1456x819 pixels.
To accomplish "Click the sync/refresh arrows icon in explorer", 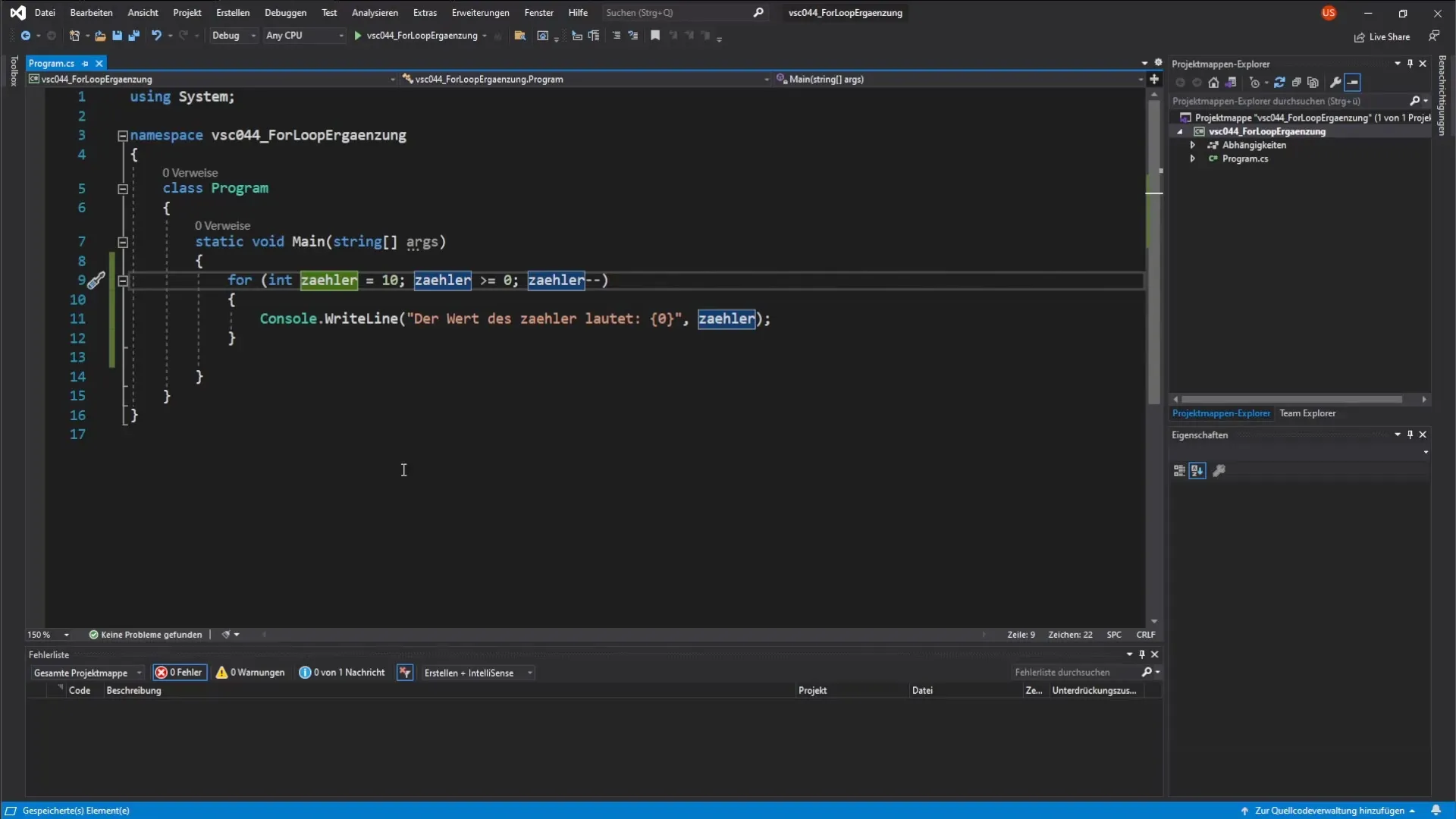I will tap(1279, 83).
